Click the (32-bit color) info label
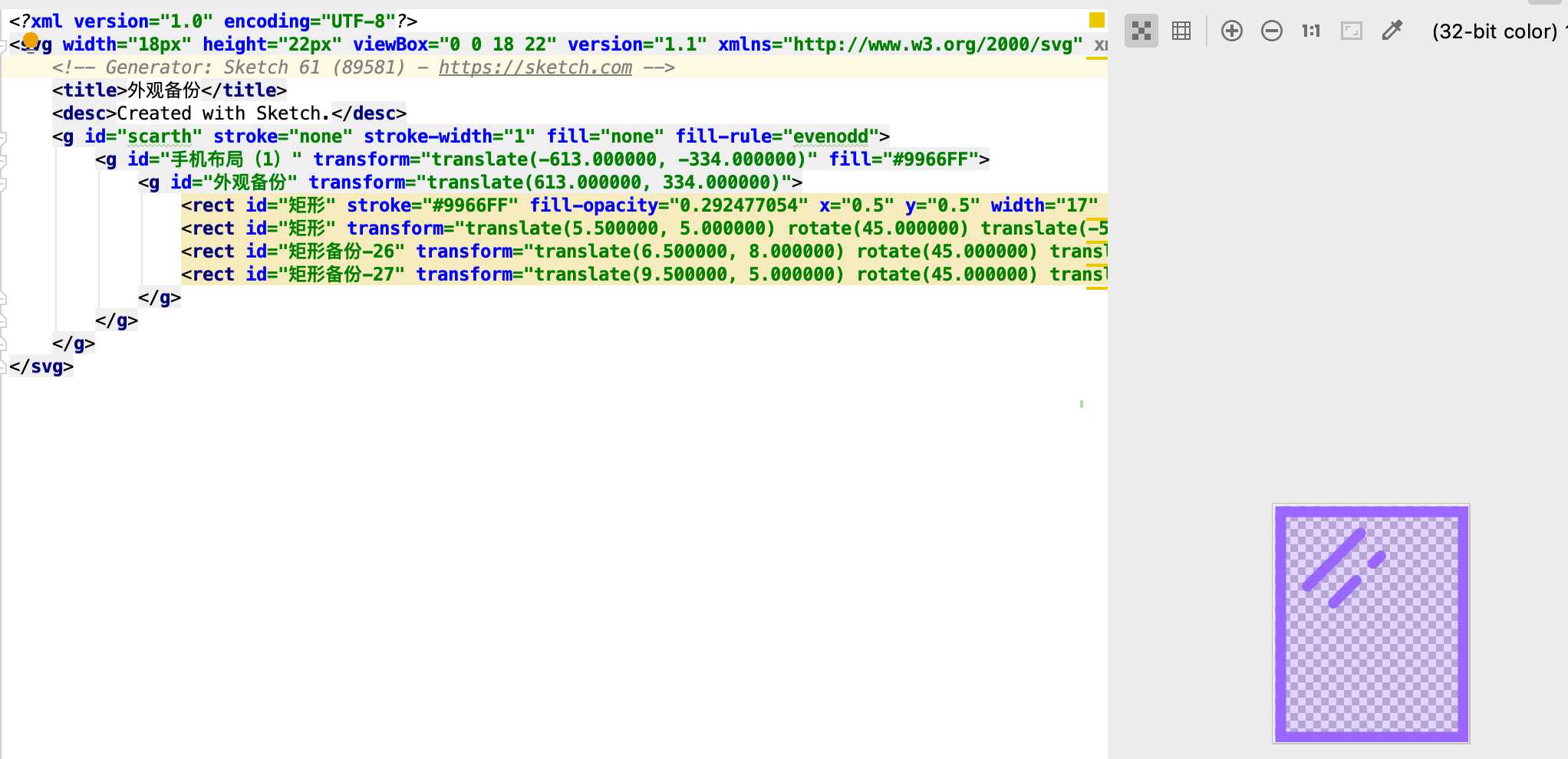 [x=1494, y=31]
